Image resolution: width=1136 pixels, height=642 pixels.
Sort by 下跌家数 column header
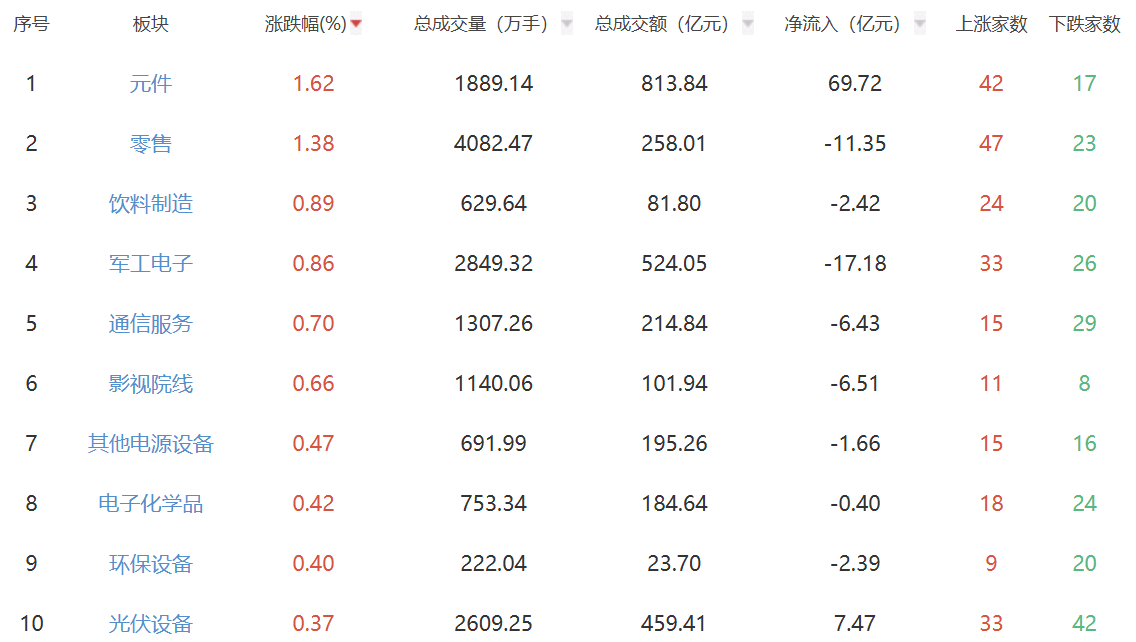[1084, 24]
